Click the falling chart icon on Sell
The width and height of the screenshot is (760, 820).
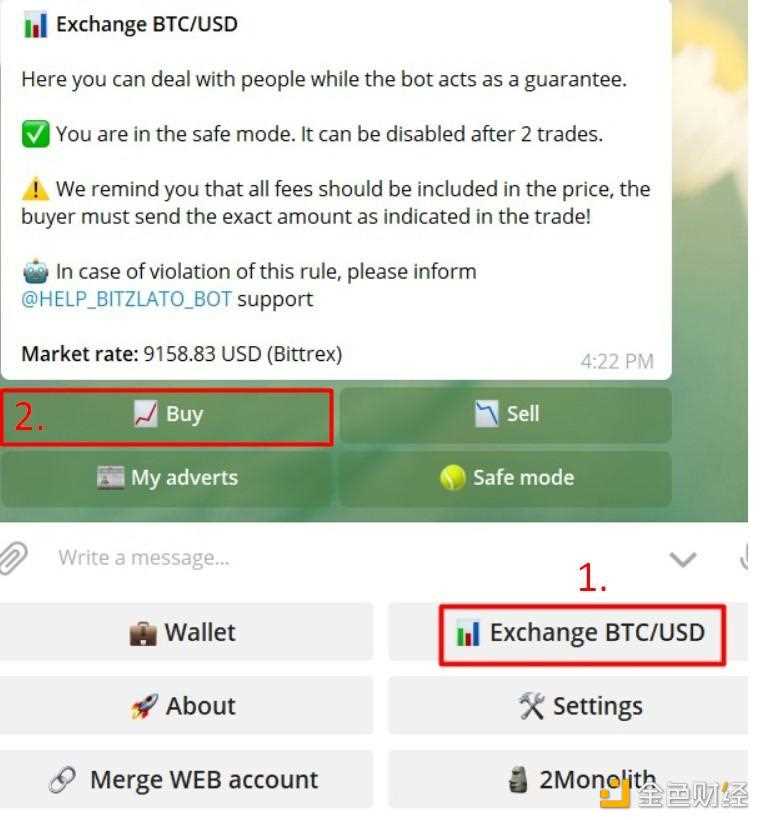pyautogui.click(x=486, y=414)
